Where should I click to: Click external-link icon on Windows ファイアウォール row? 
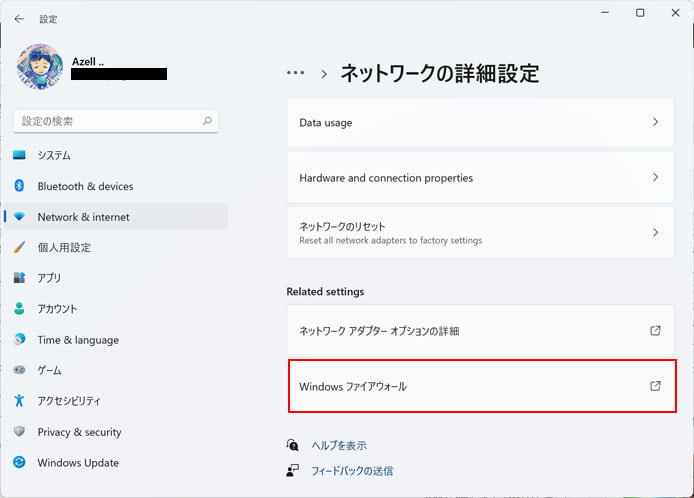tap(655, 386)
